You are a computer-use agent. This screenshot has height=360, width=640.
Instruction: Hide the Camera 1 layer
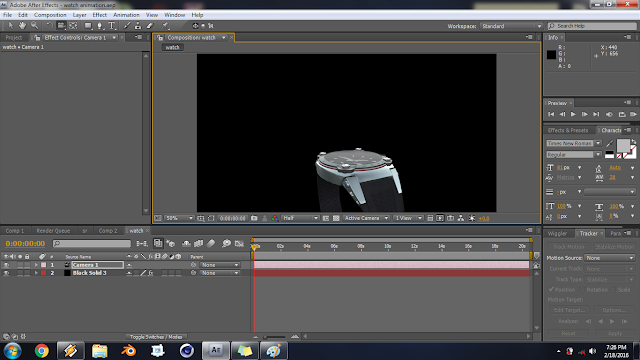tap(6, 265)
